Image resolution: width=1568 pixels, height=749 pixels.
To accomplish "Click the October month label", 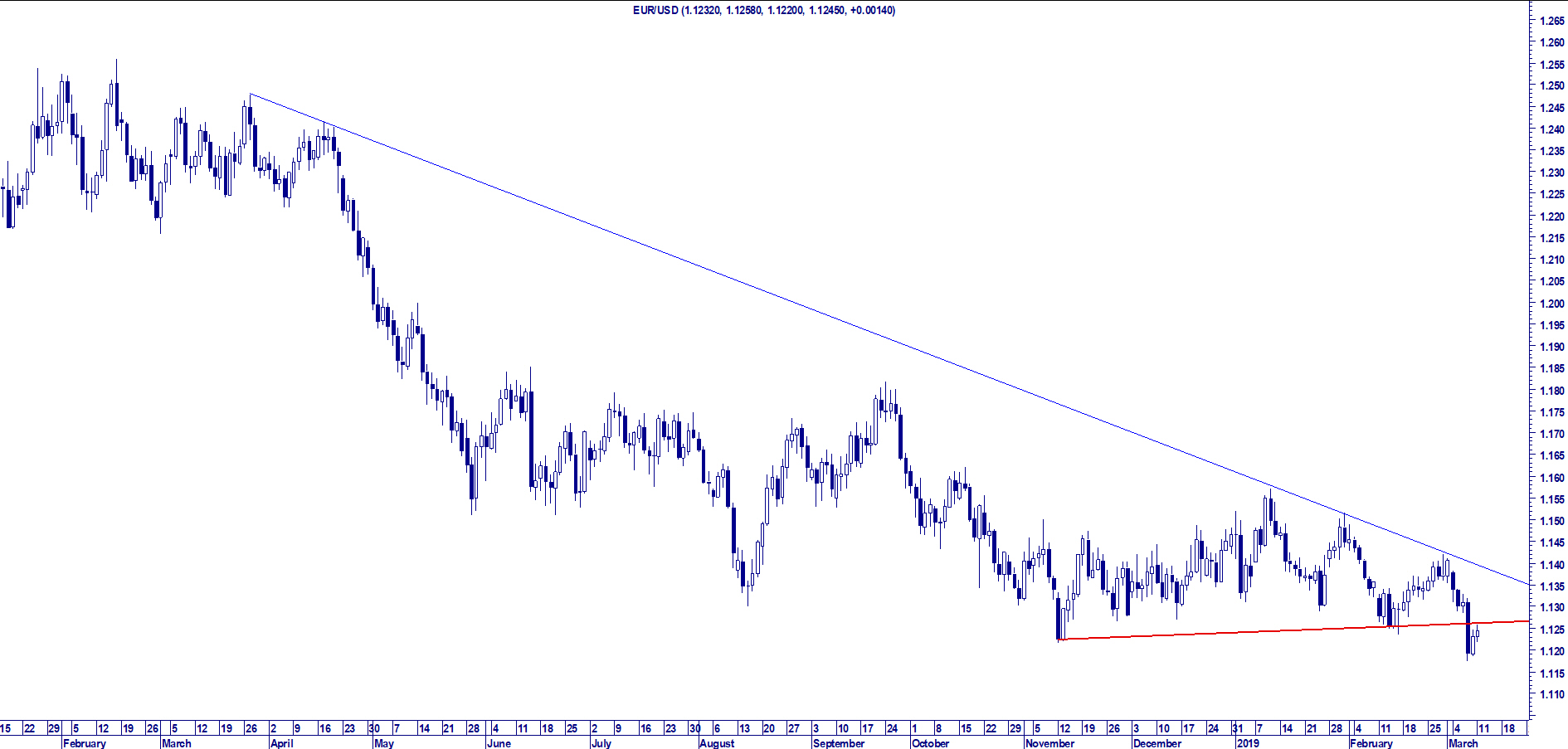I will [930, 743].
